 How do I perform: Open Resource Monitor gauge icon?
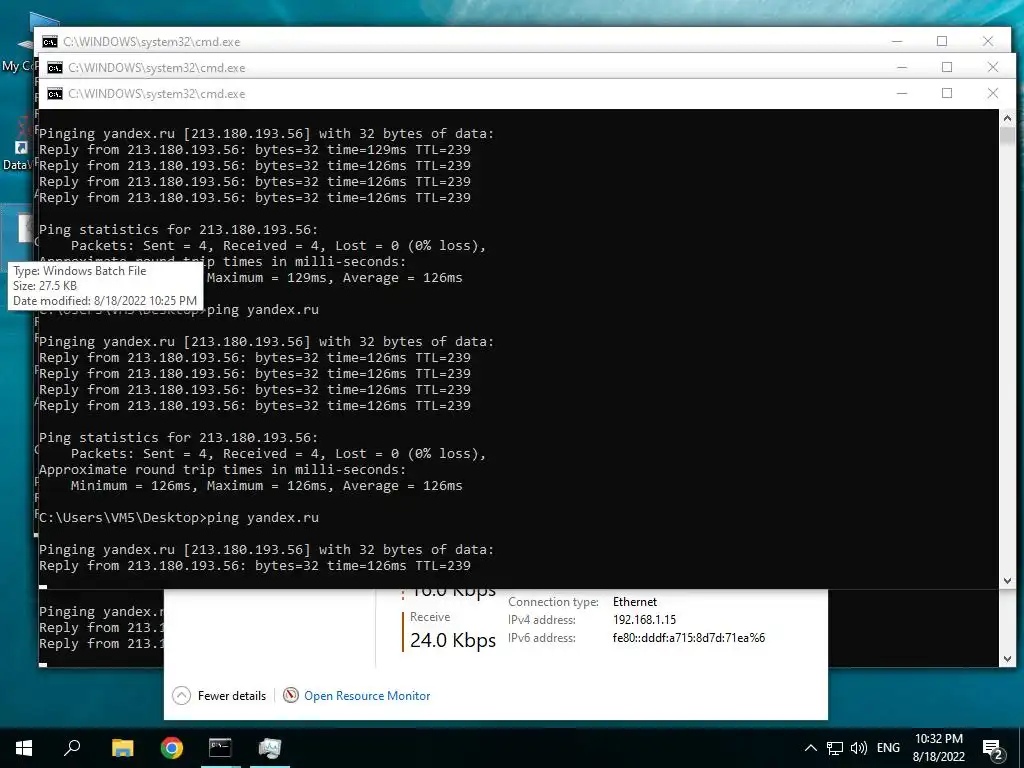(x=291, y=696)
